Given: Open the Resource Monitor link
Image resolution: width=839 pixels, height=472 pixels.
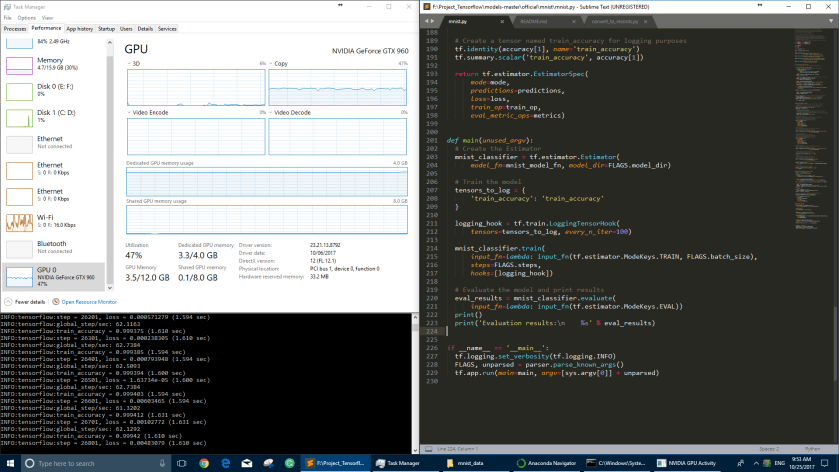Looking at the screenshot, I should [x=88, y=301].
